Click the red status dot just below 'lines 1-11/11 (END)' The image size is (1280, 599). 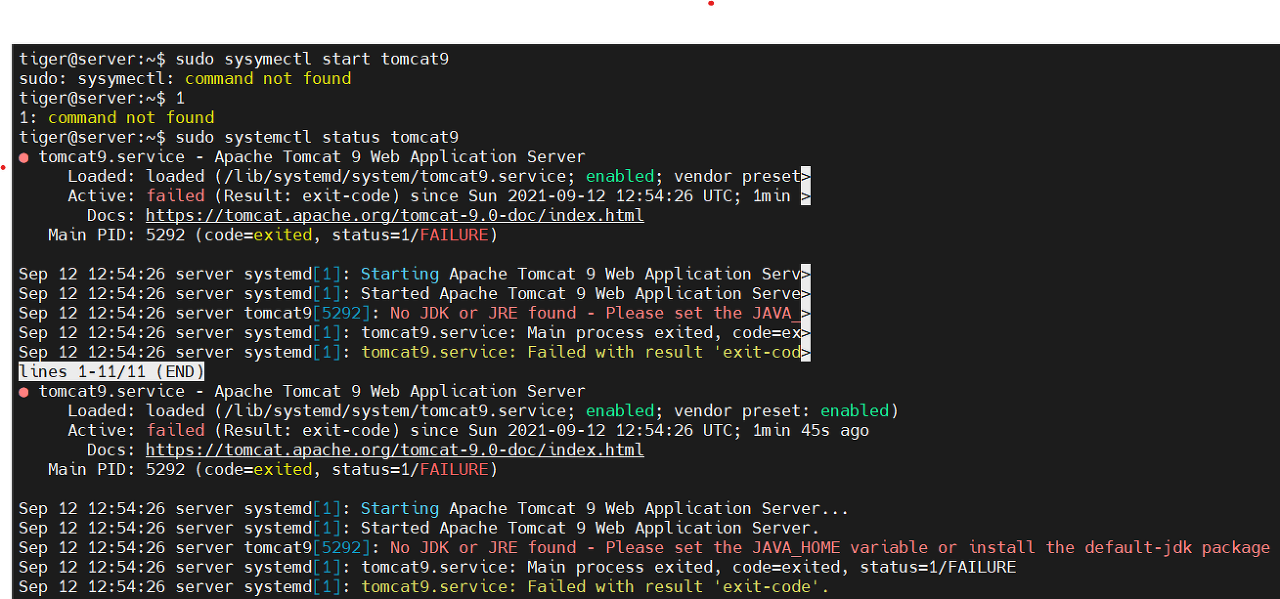(x=24, y=392)
